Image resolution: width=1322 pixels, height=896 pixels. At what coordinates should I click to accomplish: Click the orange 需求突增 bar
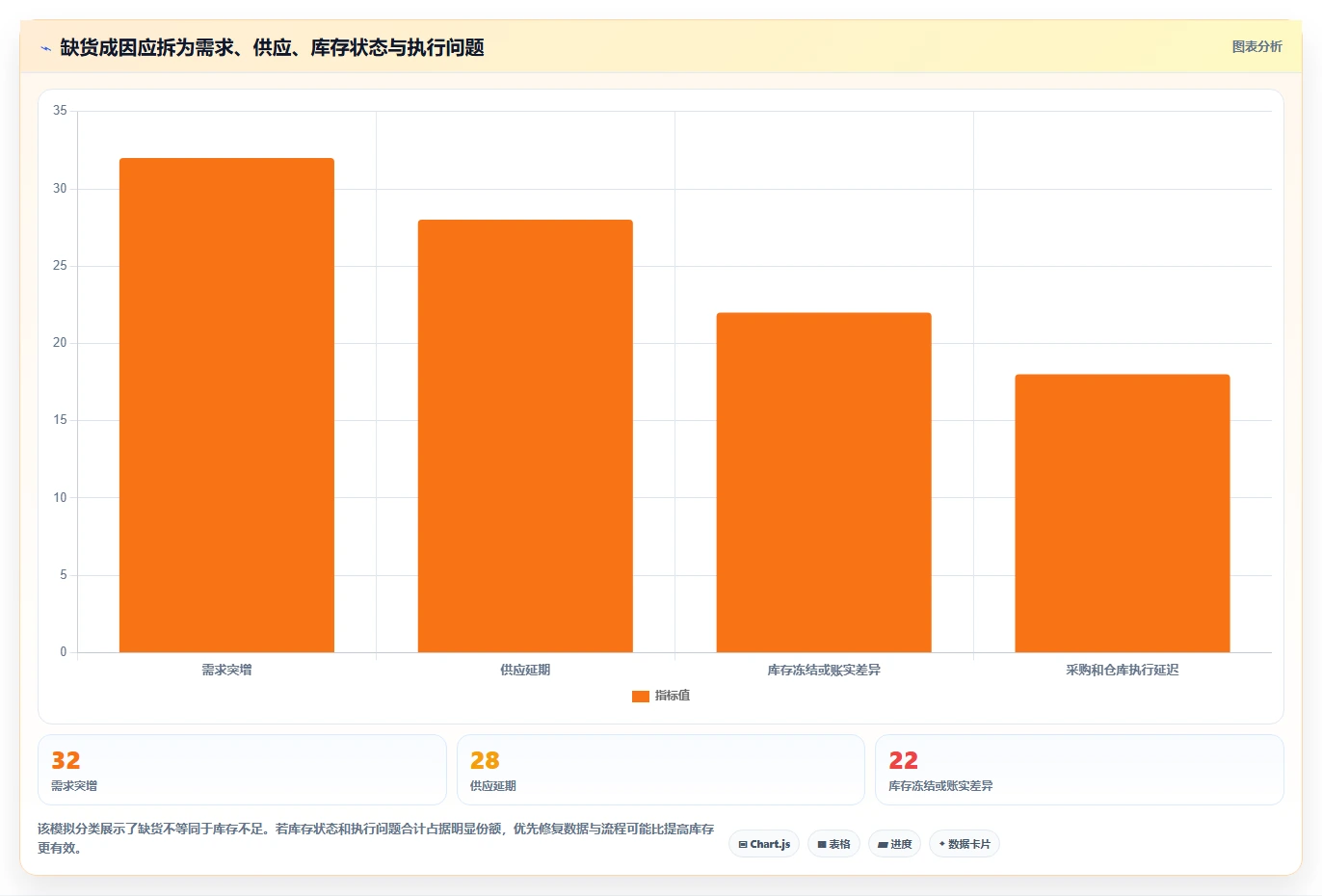tap(226, 405)
